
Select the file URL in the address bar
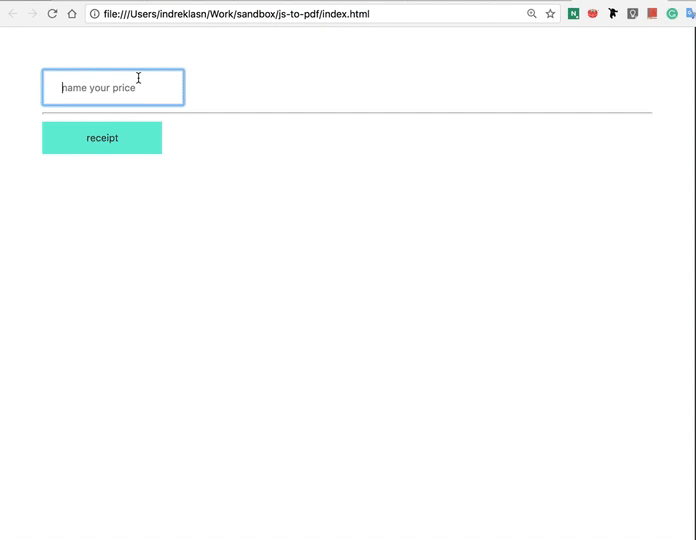[x=237, y=14]
